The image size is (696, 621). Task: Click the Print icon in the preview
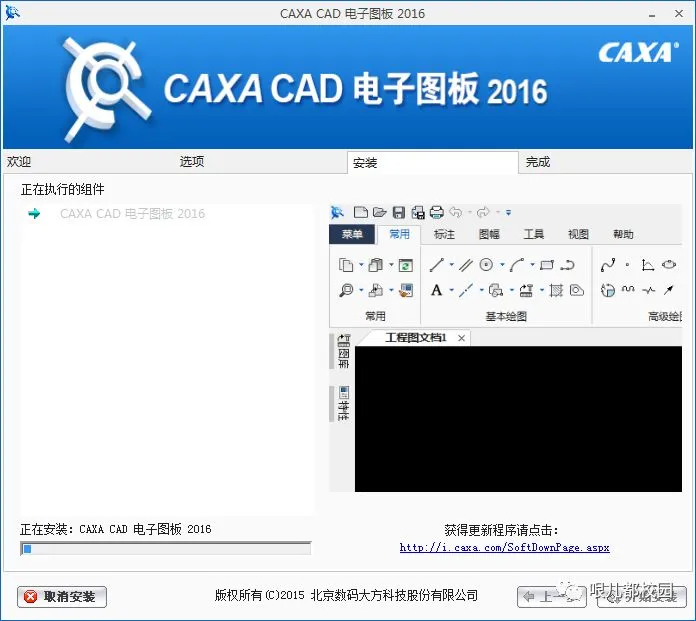pos(437,212)
